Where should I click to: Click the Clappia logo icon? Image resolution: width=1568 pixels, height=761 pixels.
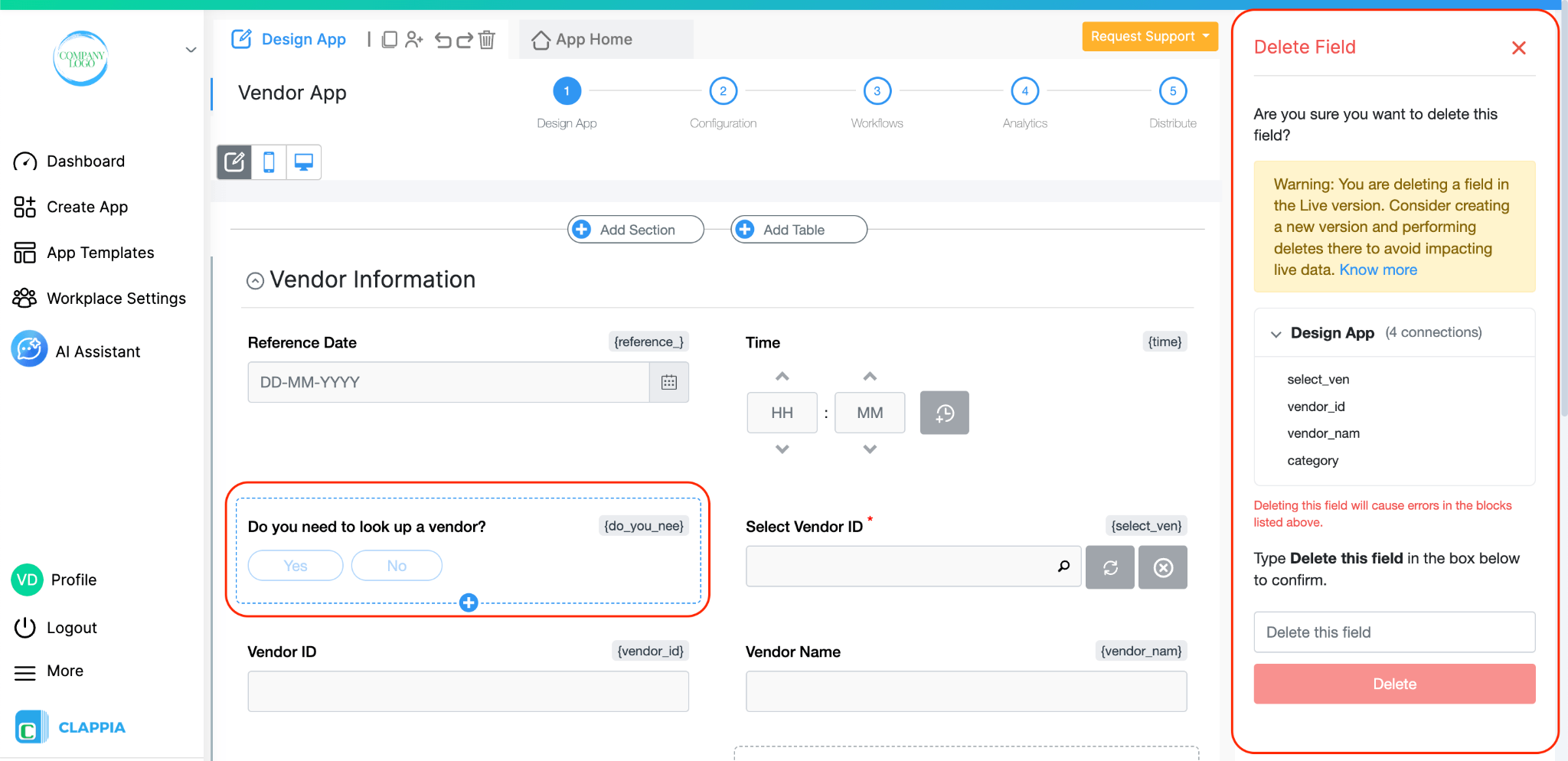pos(31,727)
